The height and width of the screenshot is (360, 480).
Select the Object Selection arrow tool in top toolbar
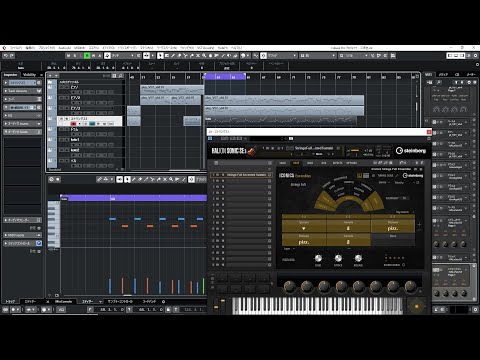point(160,56)
